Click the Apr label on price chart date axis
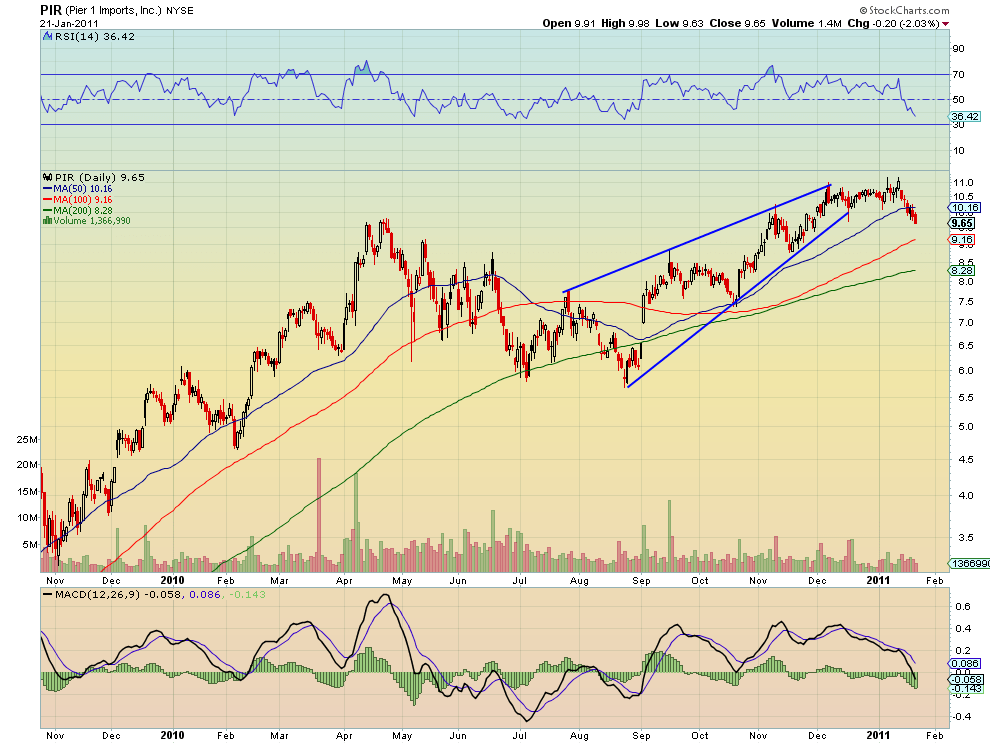This screenshot has width=990, height=744. [x=344, y=580]
